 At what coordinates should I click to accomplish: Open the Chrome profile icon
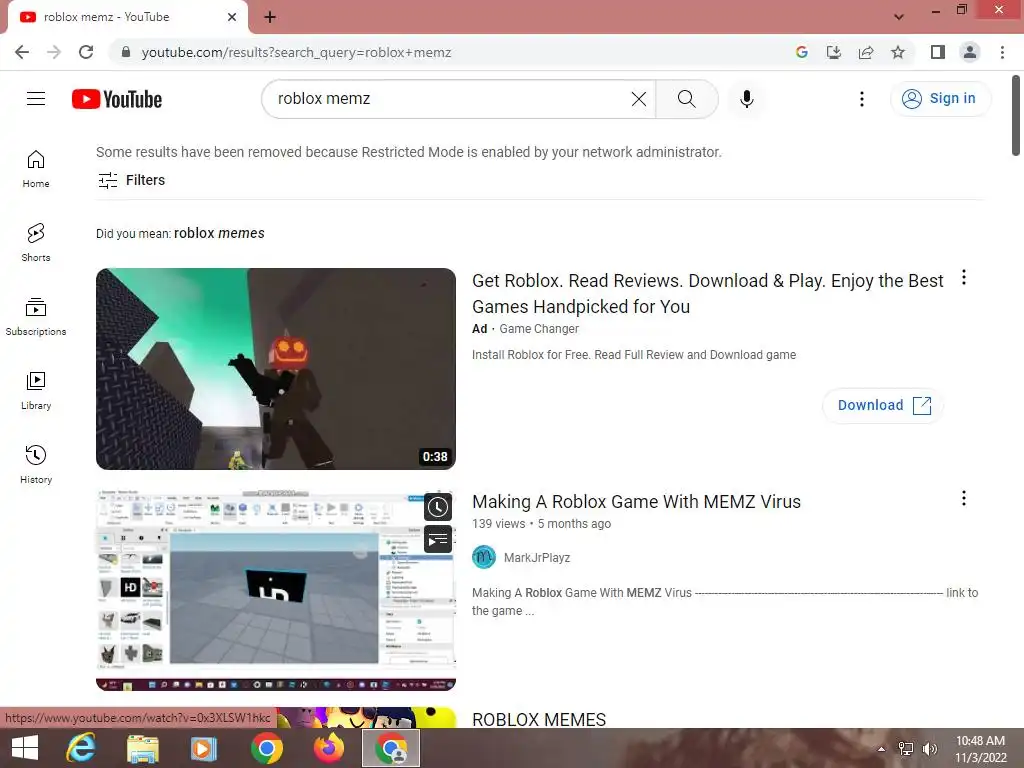point(970,52)
